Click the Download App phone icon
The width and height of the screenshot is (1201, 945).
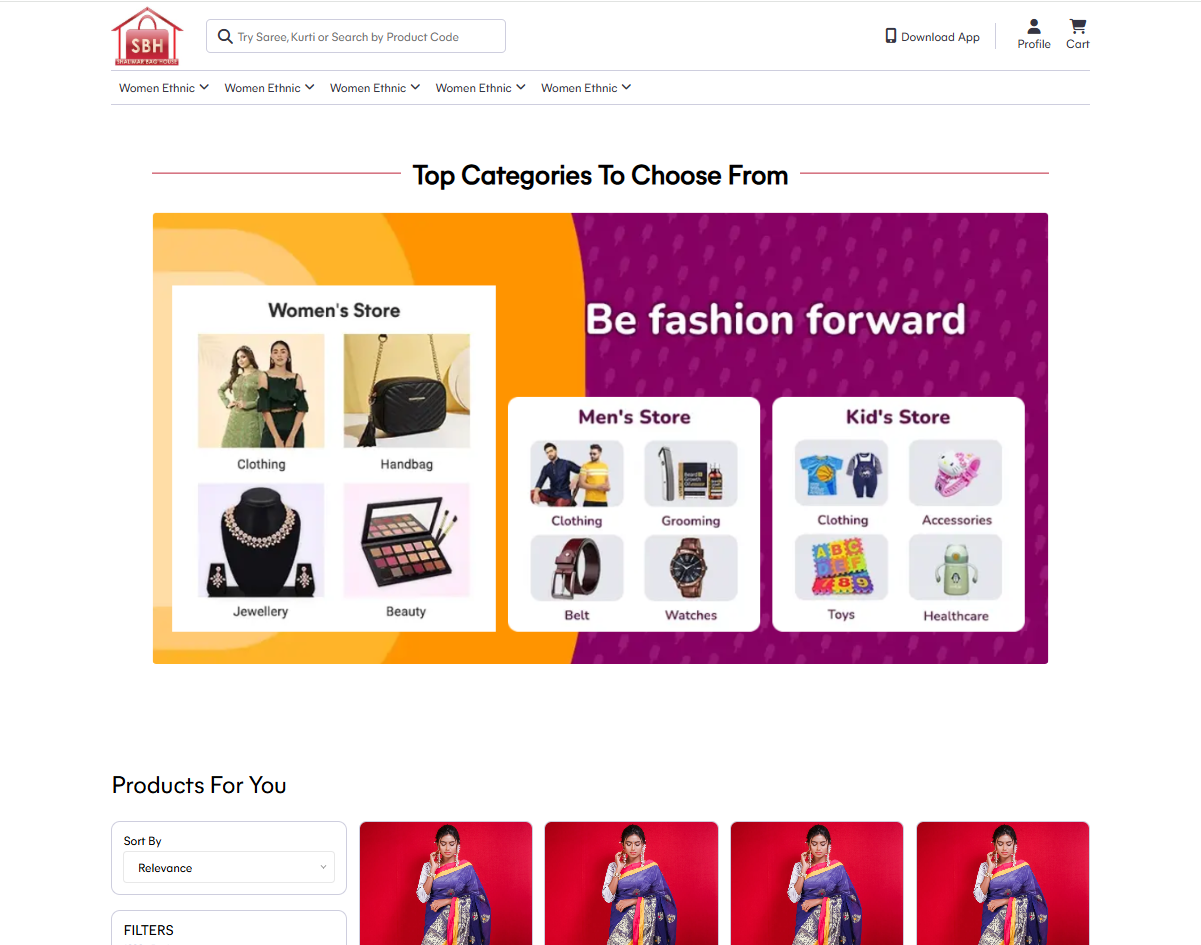click(890, 36)
